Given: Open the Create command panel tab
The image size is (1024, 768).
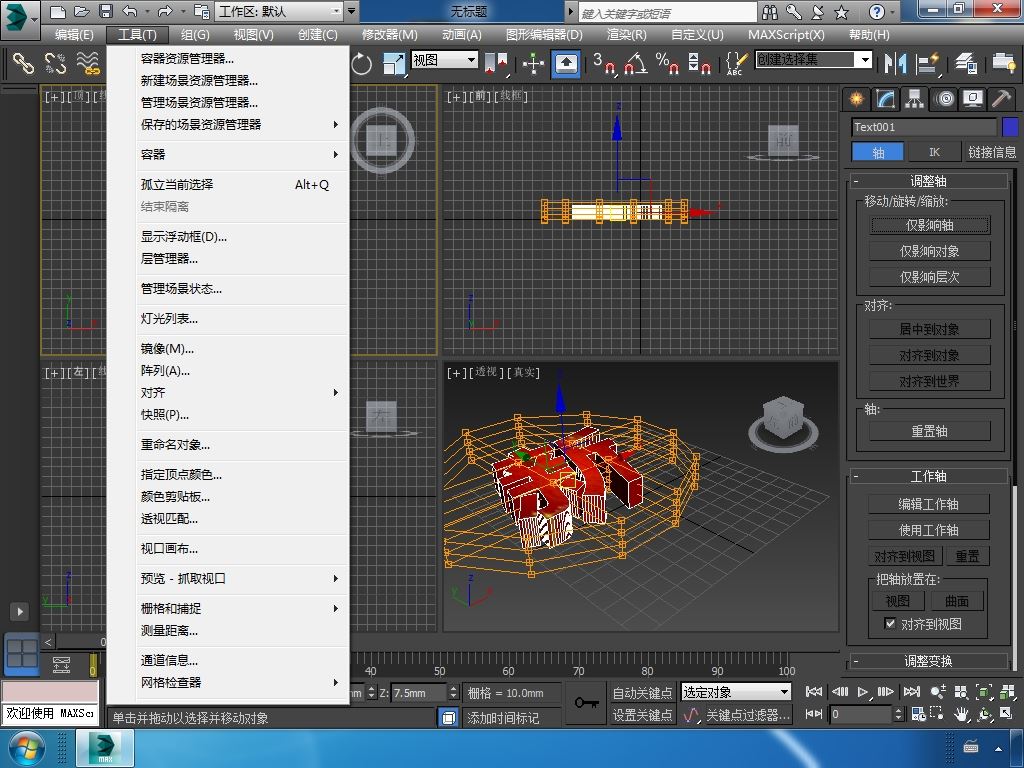Looking at the screenshot, I should (x=856, y=99).
